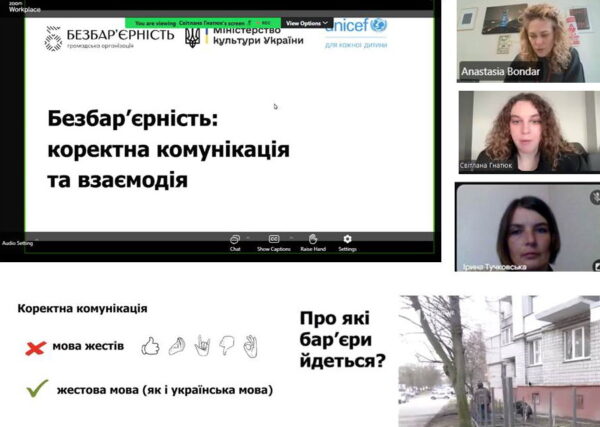This screenshot has height=427, width=600.
Task: Click the Raise Hand icon
Action: click(x=313, y=239)
